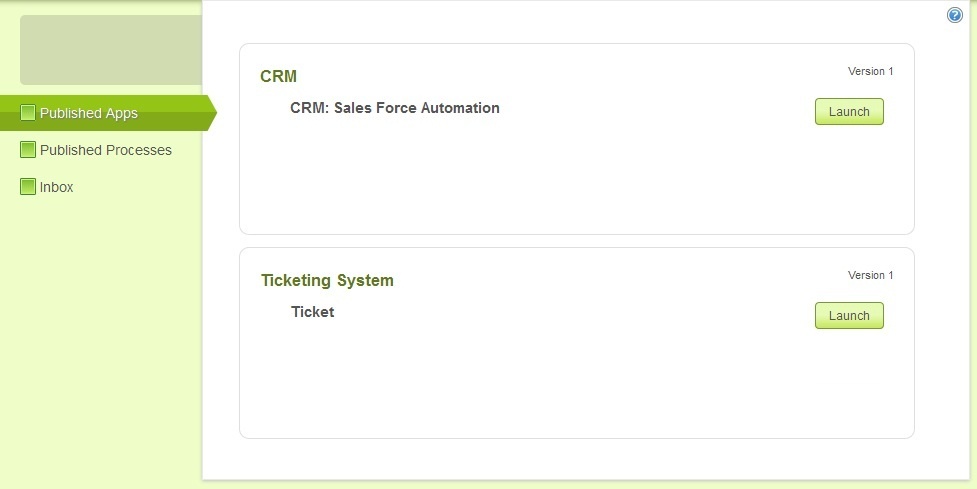This screenshot has width=977, height=489.
Task: Select the Published Apps menu label
Action: tap(89, 113)
